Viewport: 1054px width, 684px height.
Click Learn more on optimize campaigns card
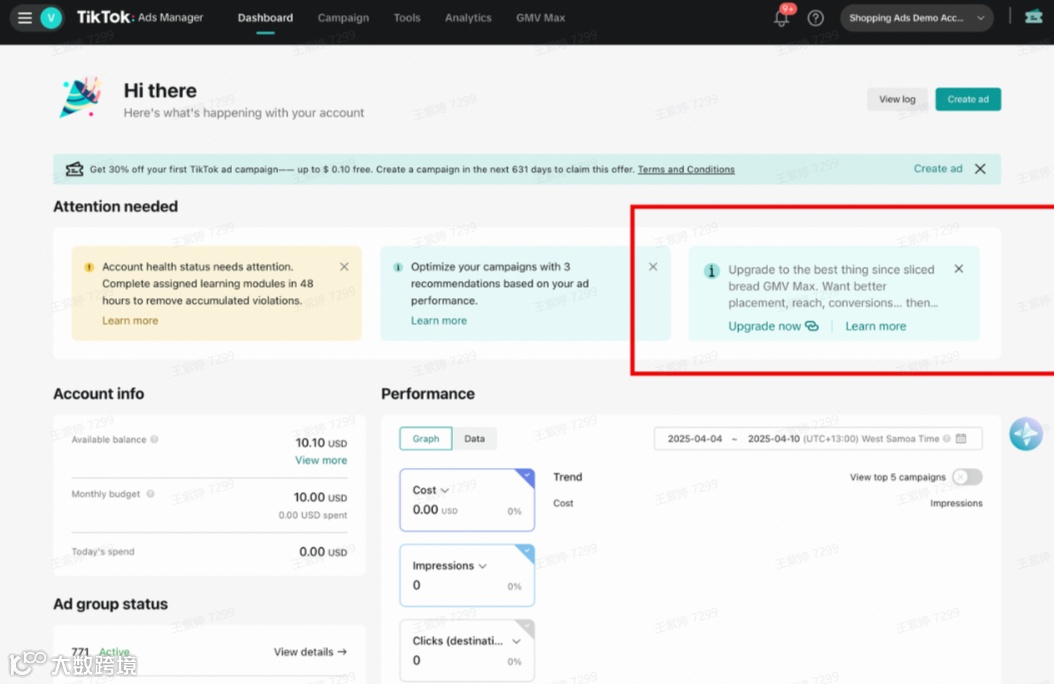[x=438, y=320]
